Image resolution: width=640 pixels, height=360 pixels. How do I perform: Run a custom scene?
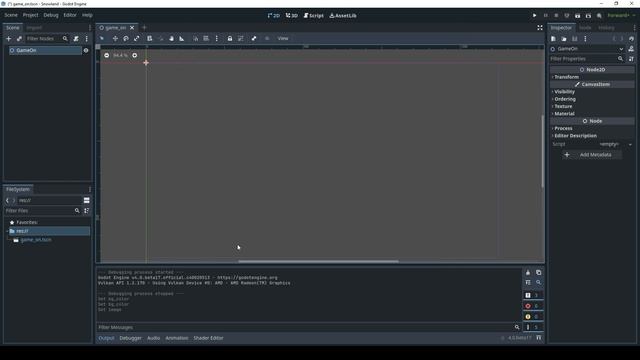click(x=588, y=16)
